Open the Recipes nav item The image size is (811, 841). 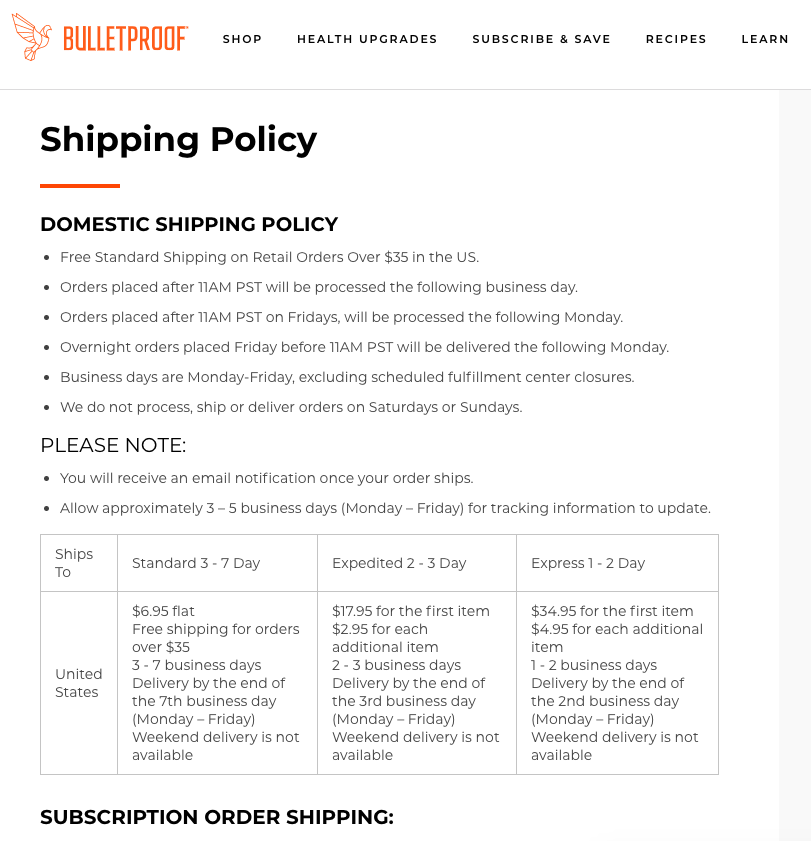tap(676, 39)
